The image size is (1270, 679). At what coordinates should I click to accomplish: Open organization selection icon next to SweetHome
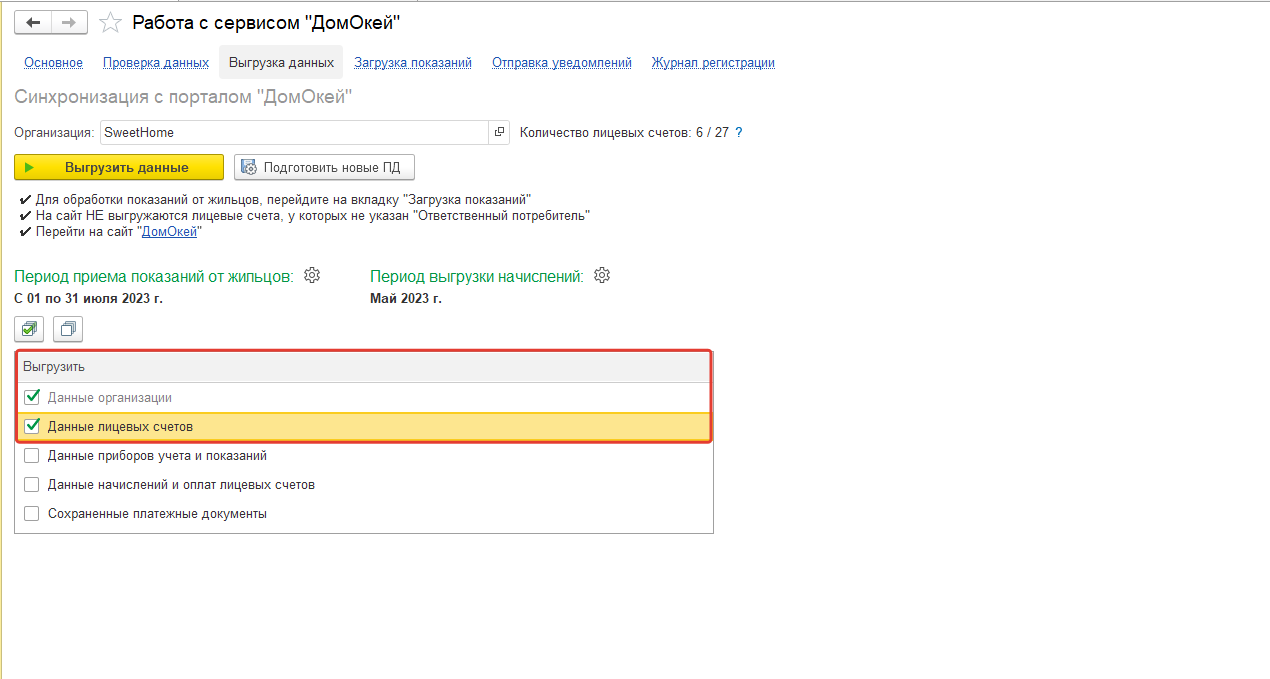pyautogui.click(x=500, y=132)
